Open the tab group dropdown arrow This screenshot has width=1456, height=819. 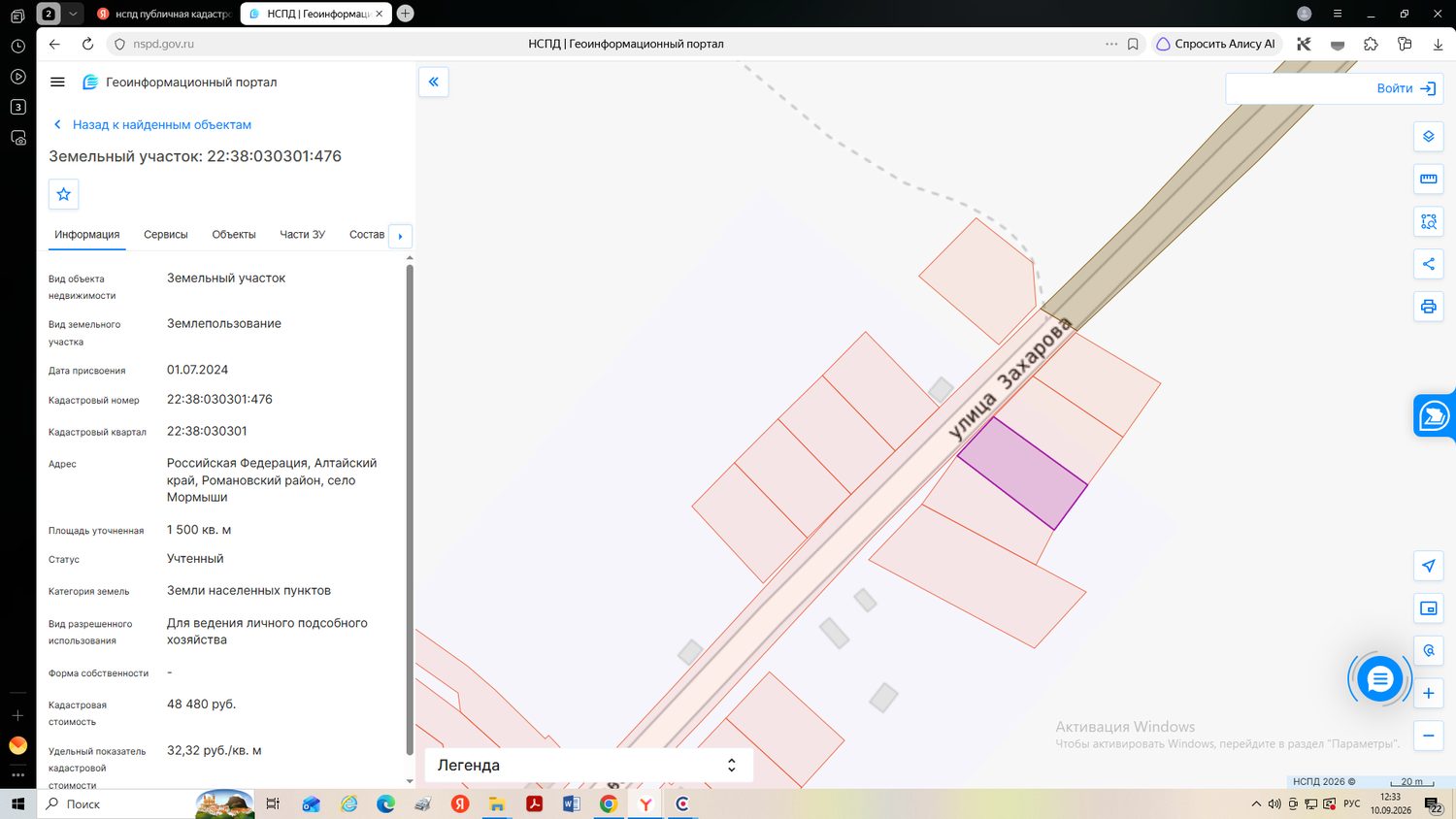(72, 14)
